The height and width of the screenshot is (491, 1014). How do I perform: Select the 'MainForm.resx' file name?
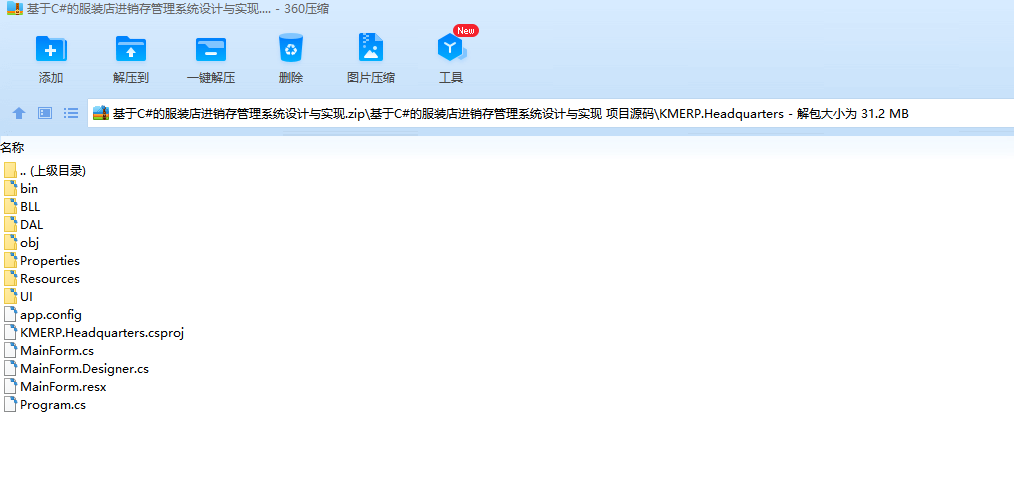pos(63,387)
